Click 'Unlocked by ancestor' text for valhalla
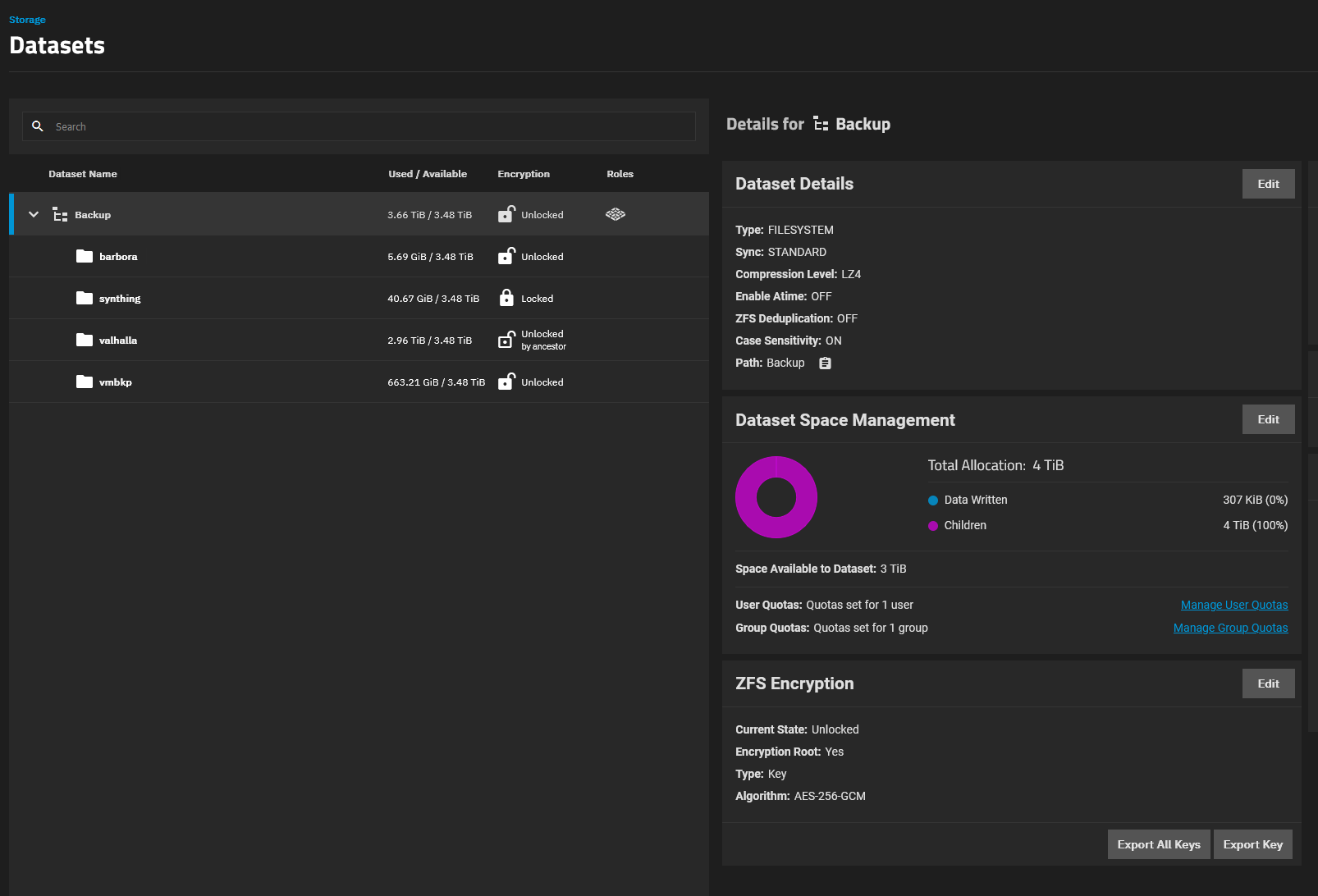1318x896 pixels. (x=544, y=340)
